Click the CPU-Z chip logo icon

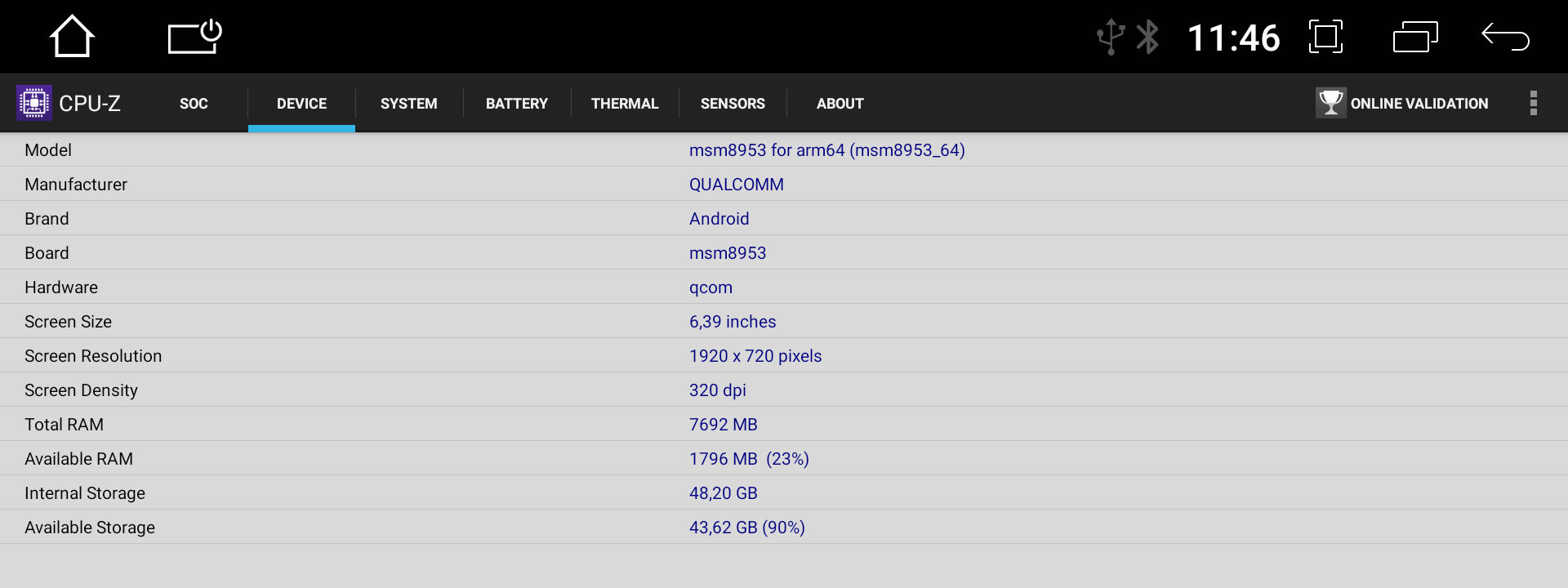click(x=34, y=103)
